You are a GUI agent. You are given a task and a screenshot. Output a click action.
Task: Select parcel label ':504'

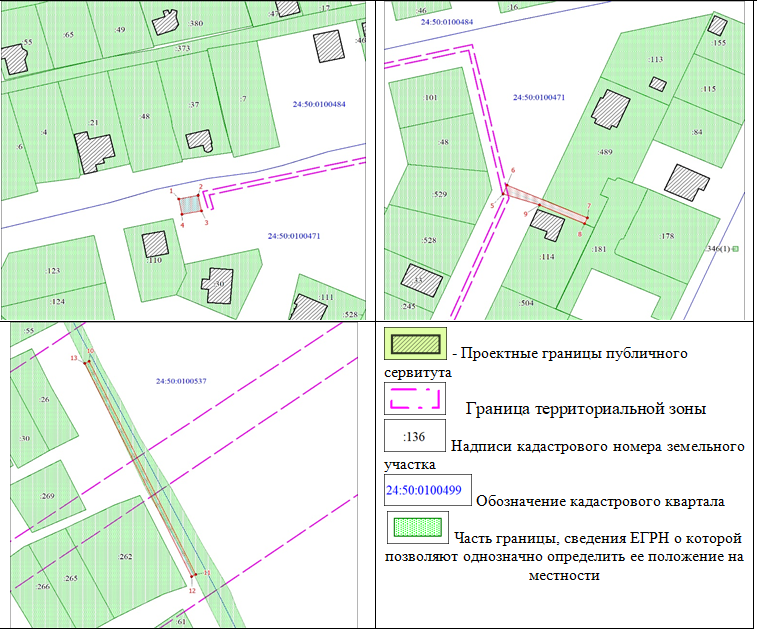(x=527, y=303)
